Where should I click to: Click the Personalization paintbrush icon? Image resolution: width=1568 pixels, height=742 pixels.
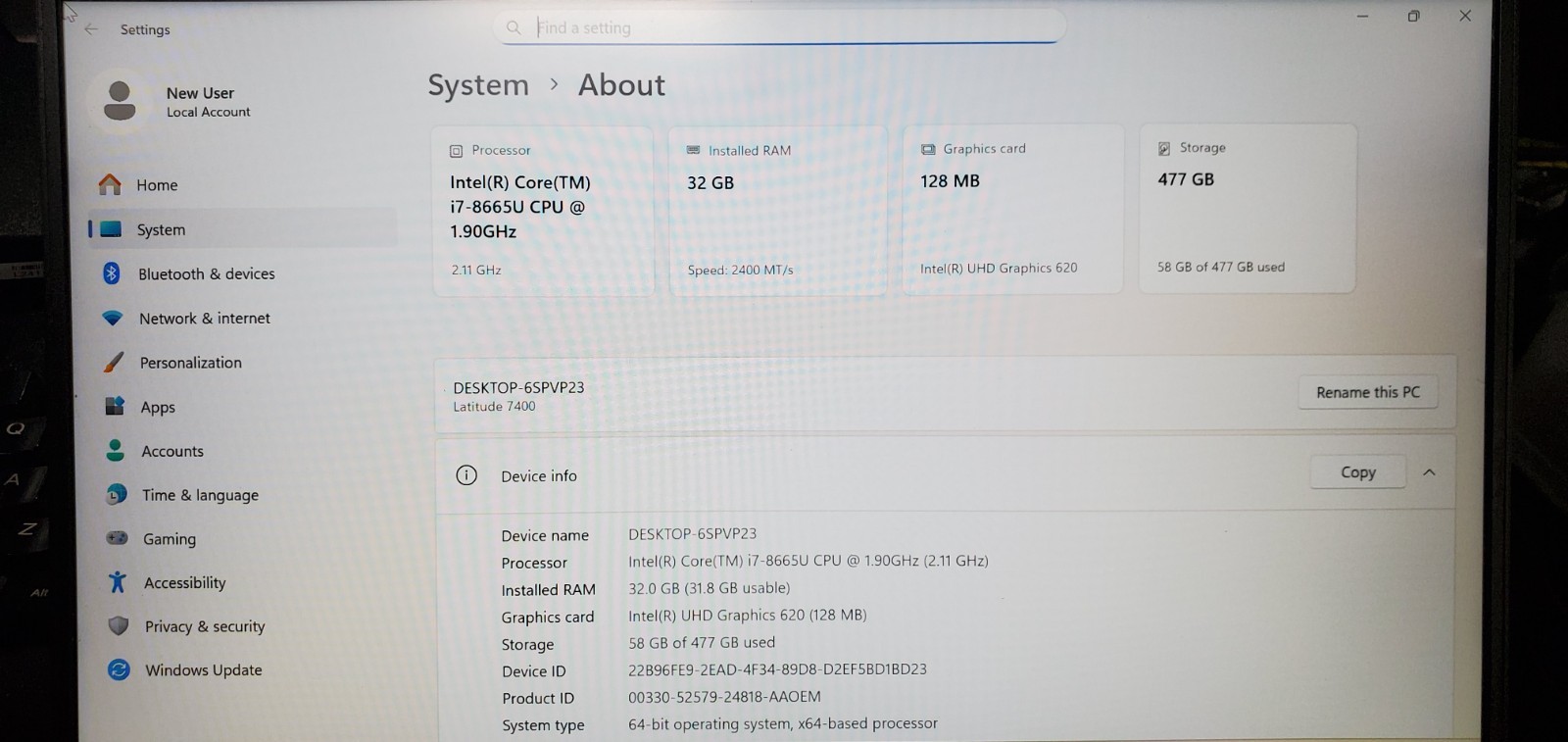[x=114, y=363]
